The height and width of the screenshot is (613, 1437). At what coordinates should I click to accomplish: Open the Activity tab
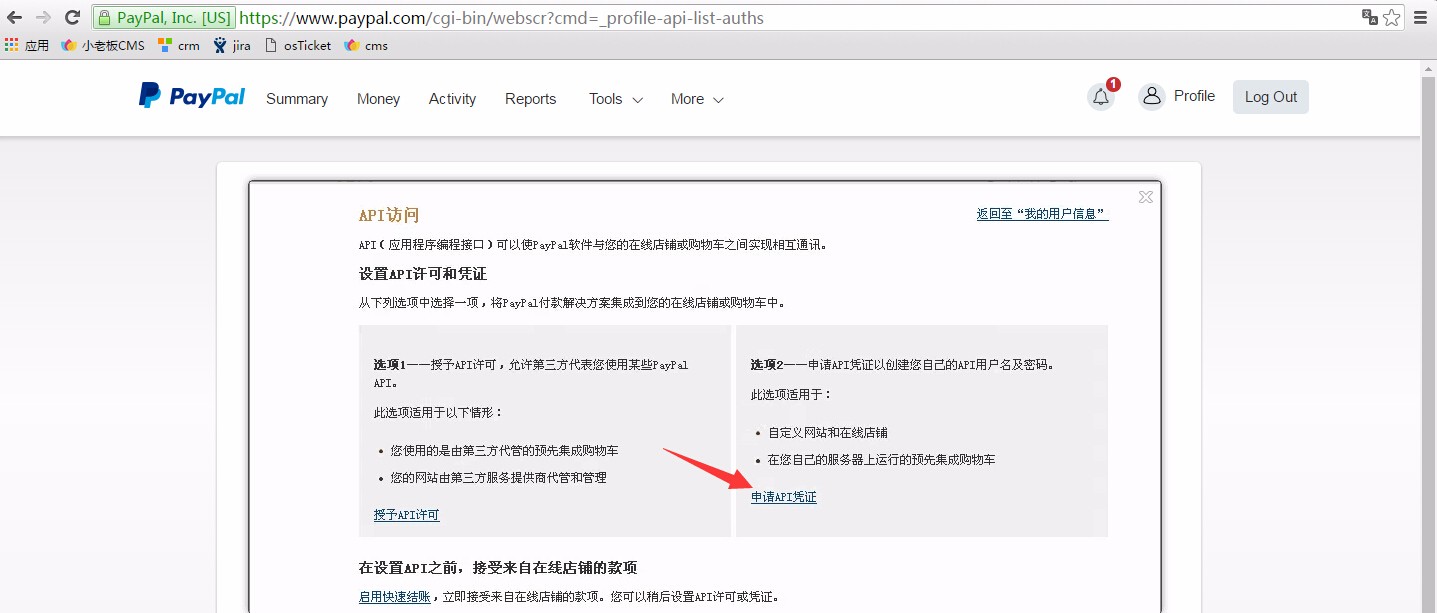click(x=452, y=99)
